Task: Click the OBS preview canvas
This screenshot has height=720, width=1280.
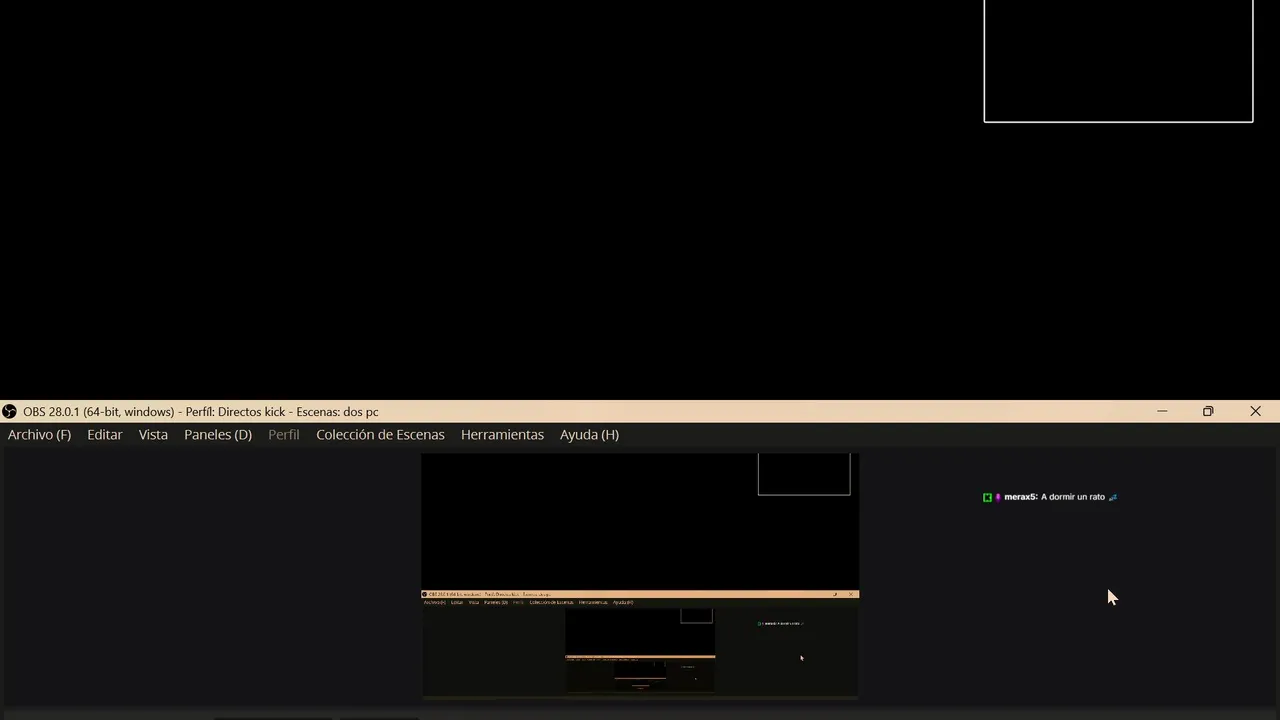Action: pos(640,575)
